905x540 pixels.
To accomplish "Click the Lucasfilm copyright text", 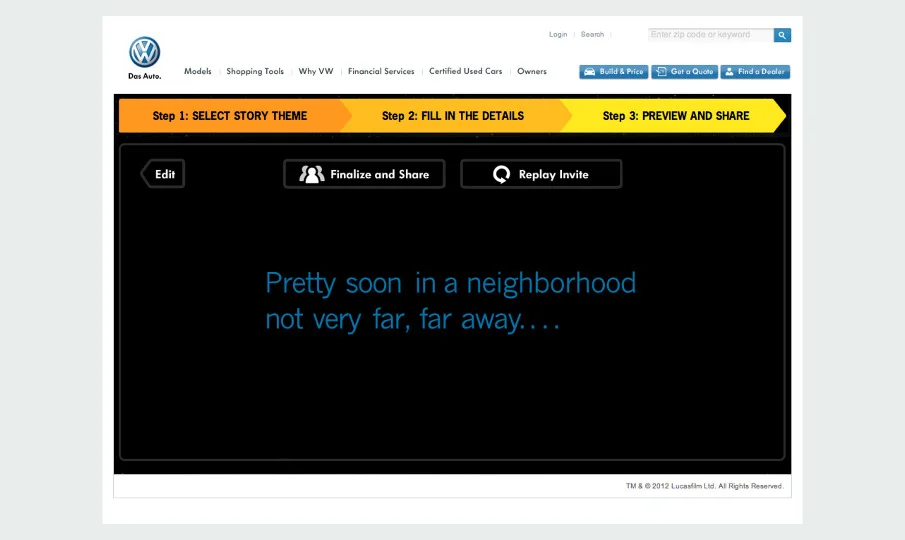I will (704, 486).
